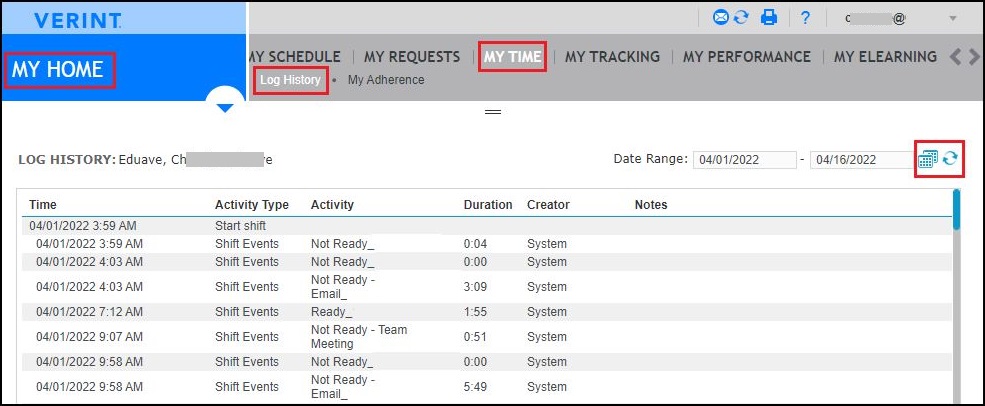Click the vertical scrollbar of log table
The image size is (985, 406).
(x=956, y=210)
